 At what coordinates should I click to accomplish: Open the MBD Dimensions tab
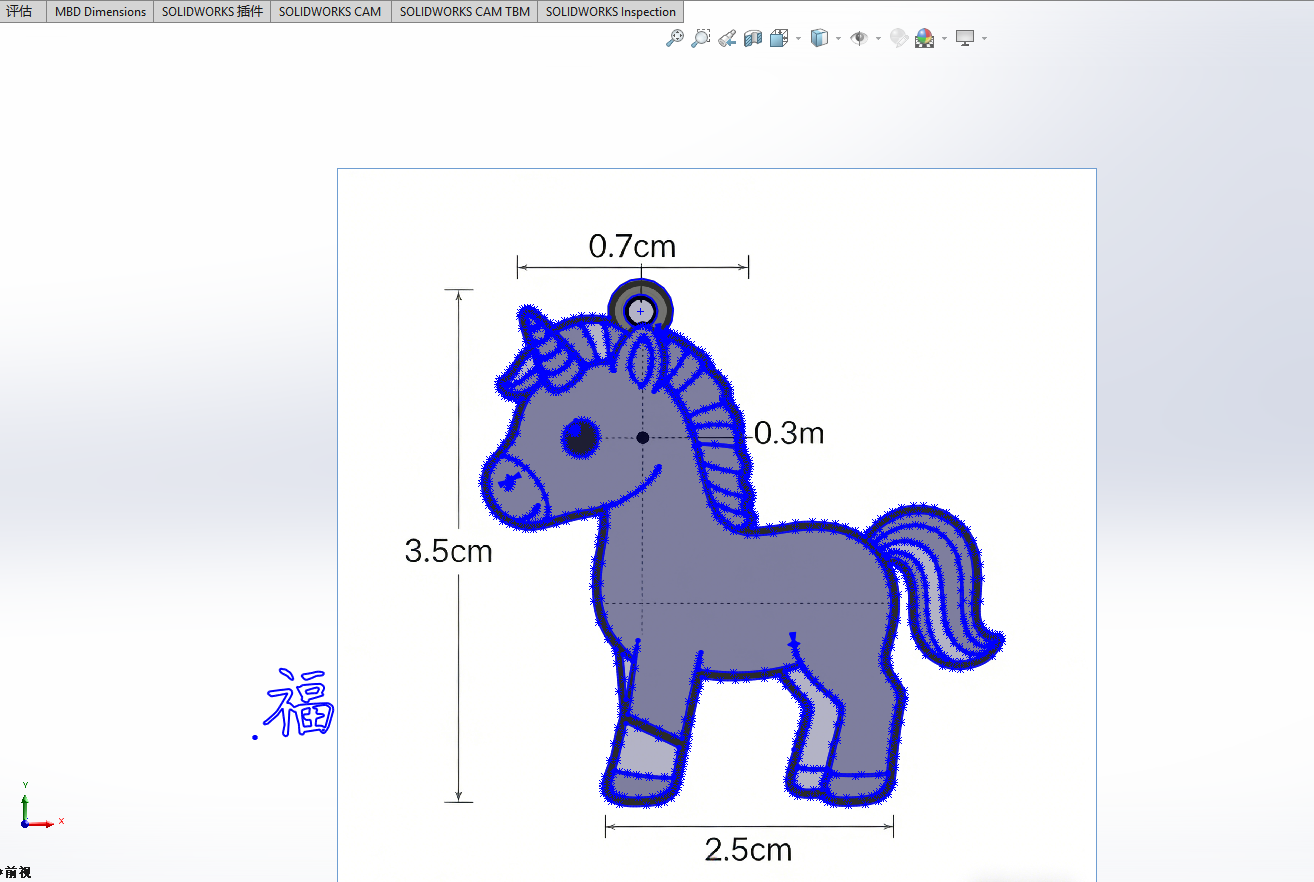(100, 12)
